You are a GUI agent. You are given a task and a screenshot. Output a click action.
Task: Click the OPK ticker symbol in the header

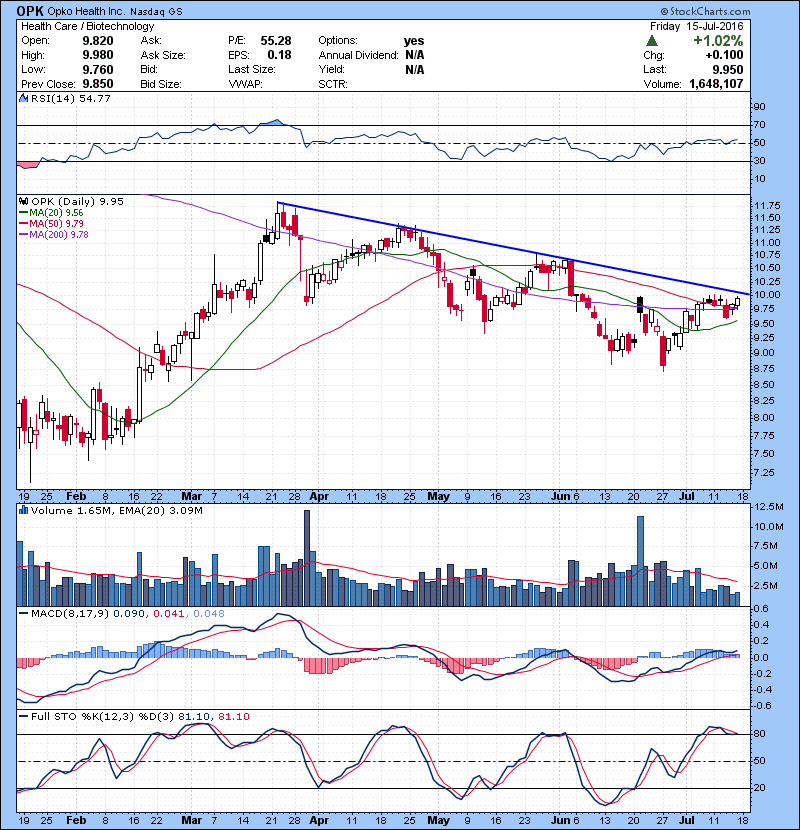tap(31, 11)
